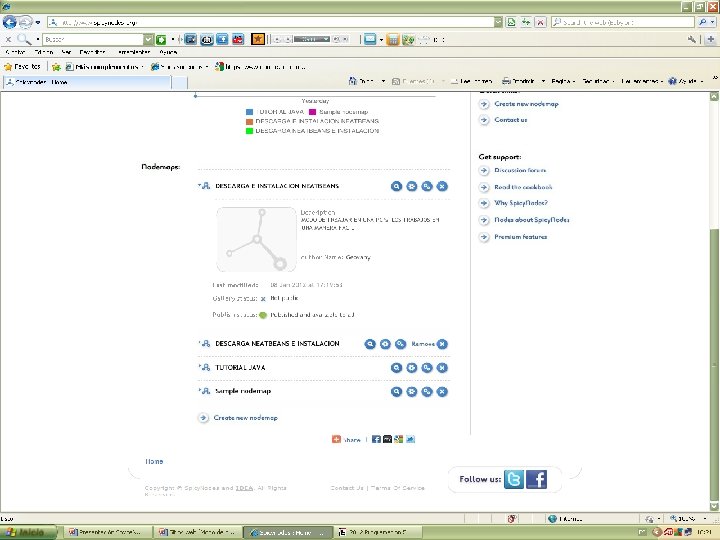Click blue TUTORIAL JAVA legend swatch
The image size is (720, 540).
[249, 112]
